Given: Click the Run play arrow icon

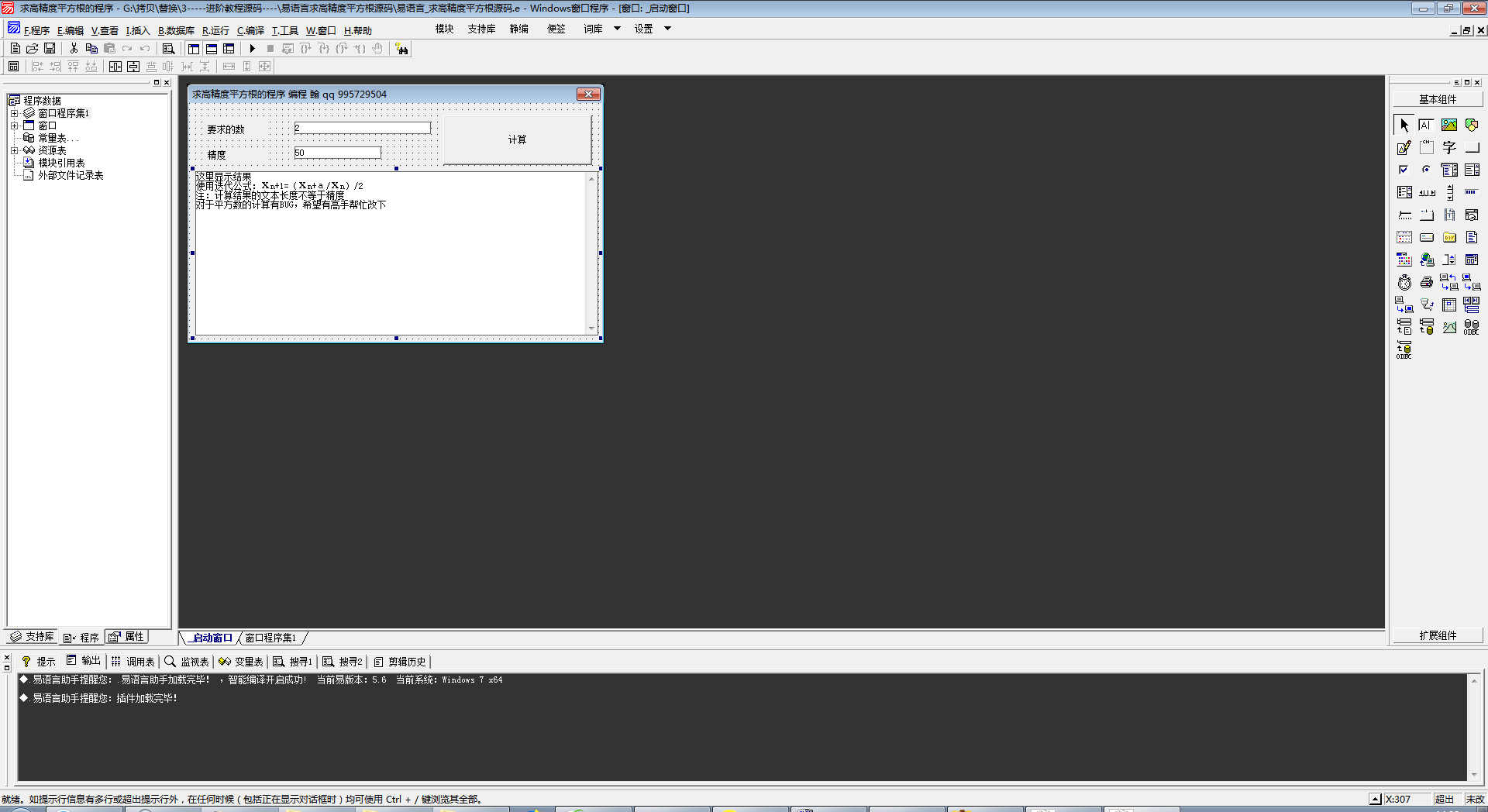Looking at the screenshot, I should click(252, 48).
